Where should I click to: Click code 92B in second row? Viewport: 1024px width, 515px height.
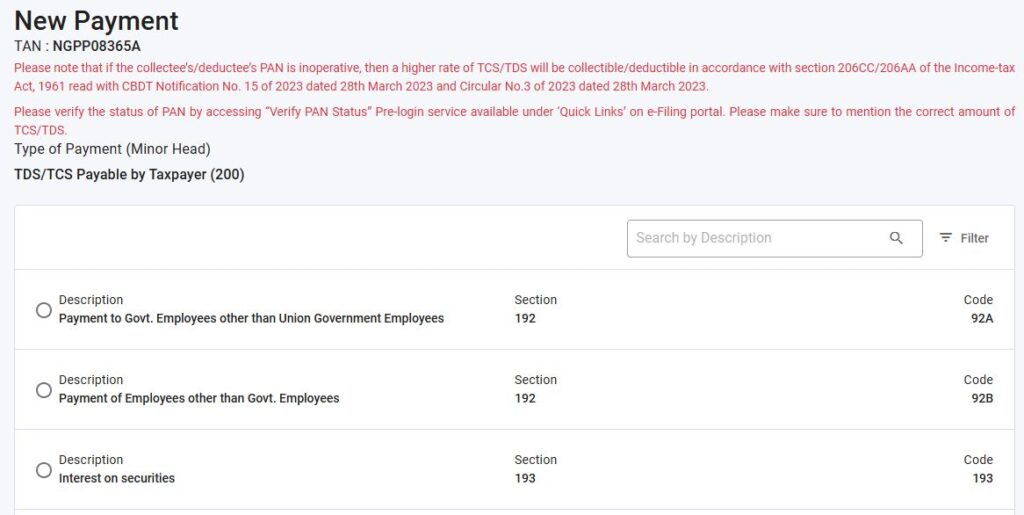pyautogui.click(x=981, y=399)
